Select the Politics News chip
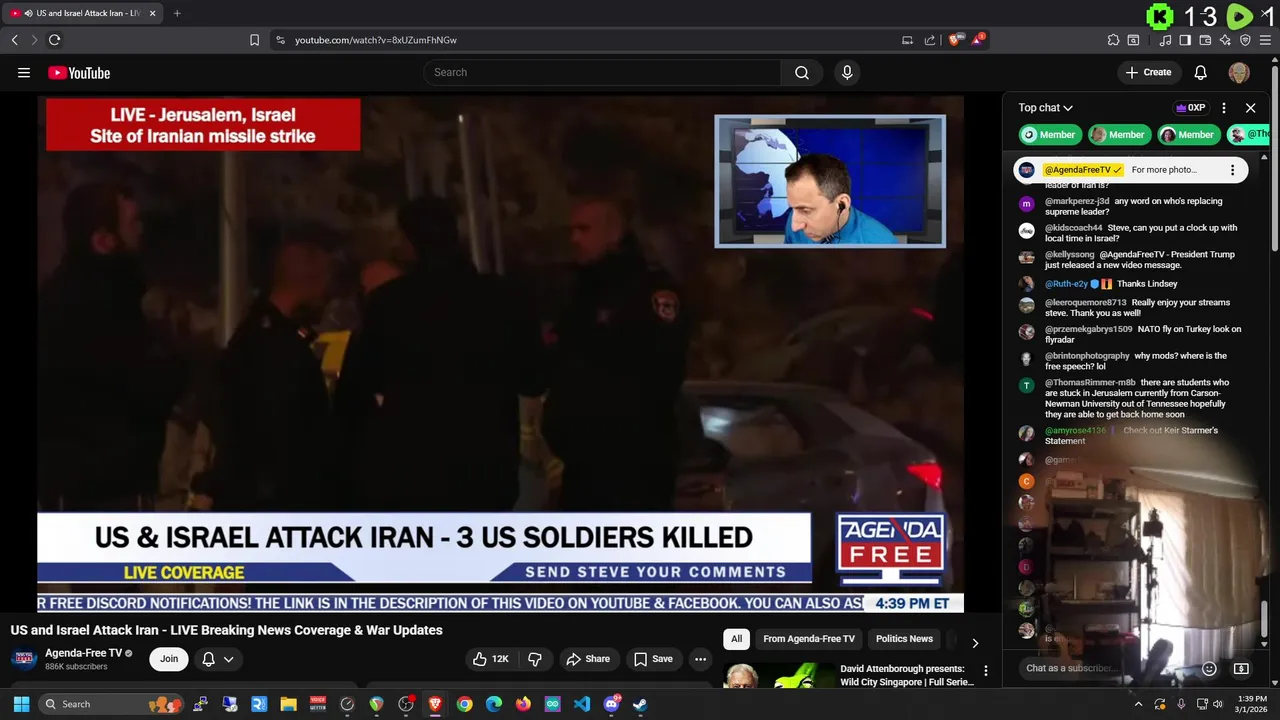The width and height of the screenshot is (1280, 720). click(x=904, y=639)
